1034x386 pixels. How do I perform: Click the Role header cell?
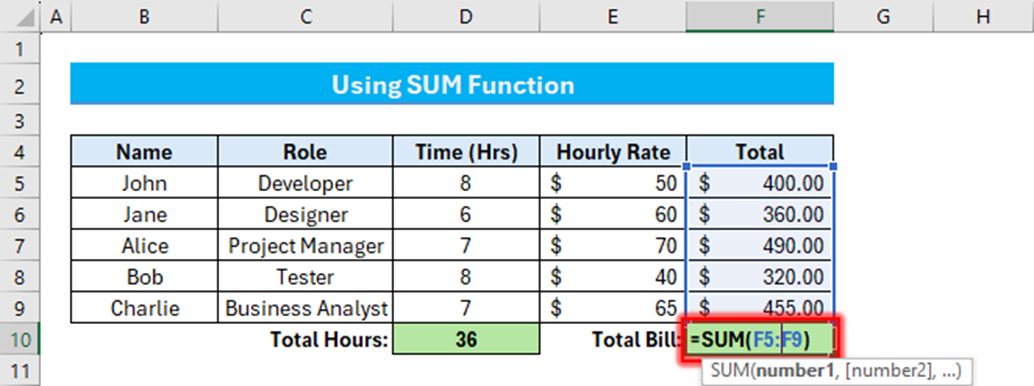305,152
